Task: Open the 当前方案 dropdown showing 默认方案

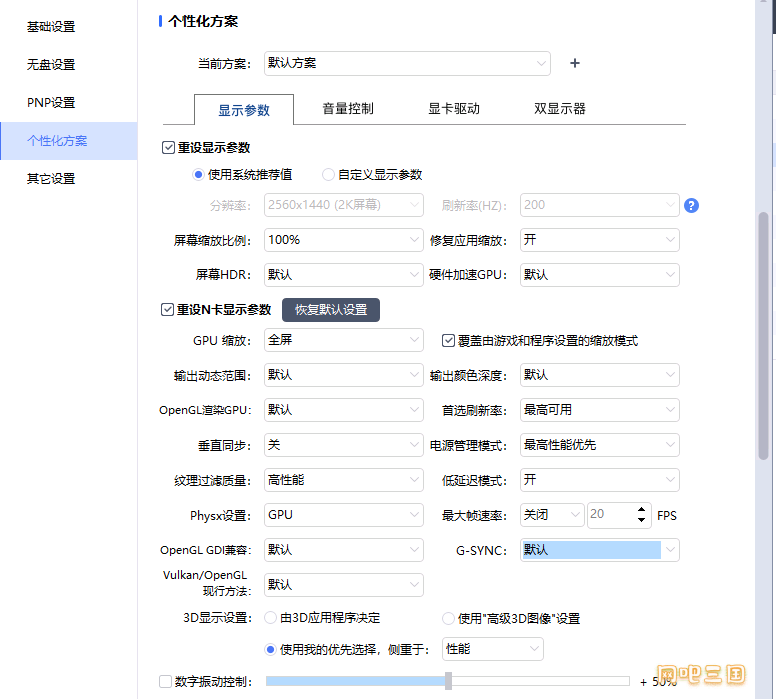Action: coord(407,63)
